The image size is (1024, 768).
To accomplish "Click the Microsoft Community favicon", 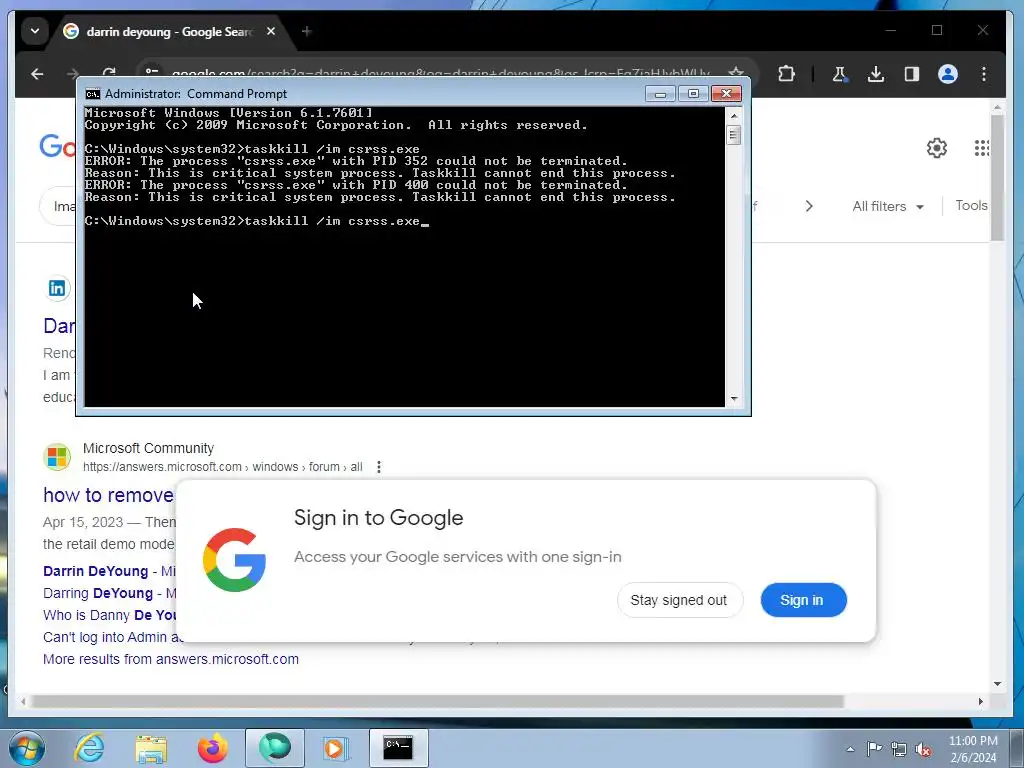I will 57,456.
